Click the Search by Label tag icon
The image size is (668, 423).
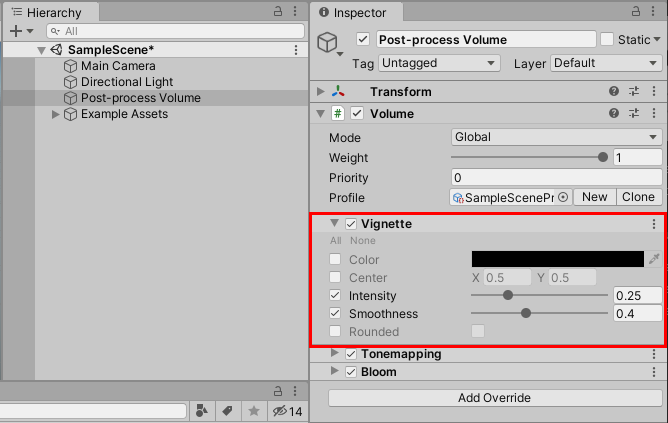227,411
